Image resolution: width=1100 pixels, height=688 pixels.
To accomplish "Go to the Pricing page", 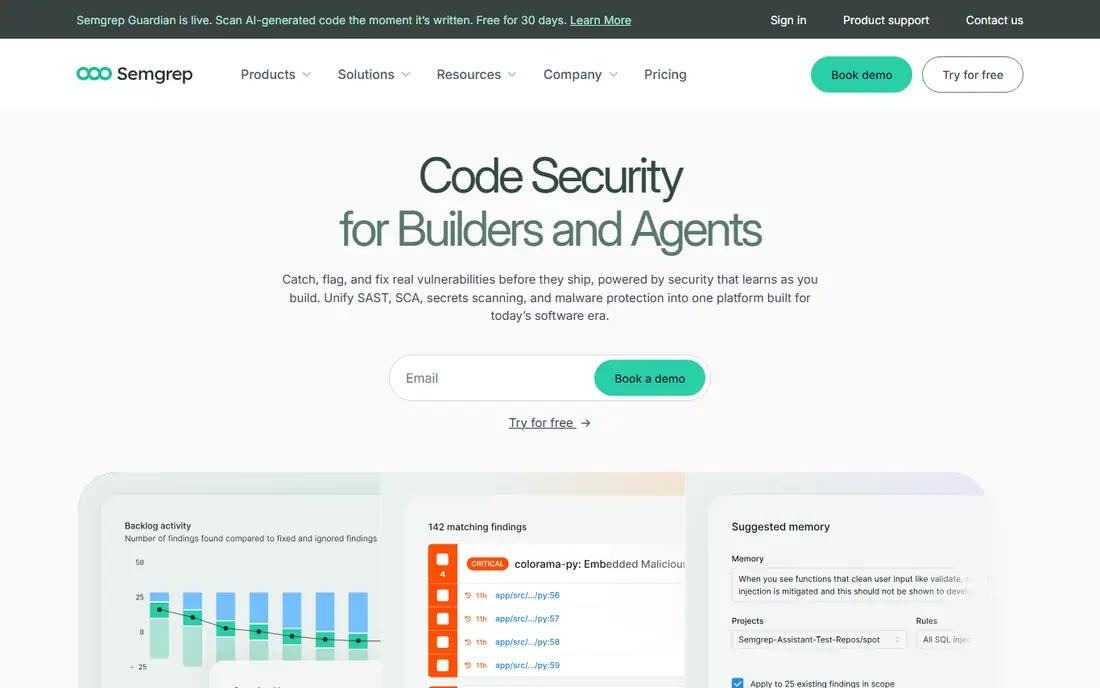I will (x=665, y=74).
